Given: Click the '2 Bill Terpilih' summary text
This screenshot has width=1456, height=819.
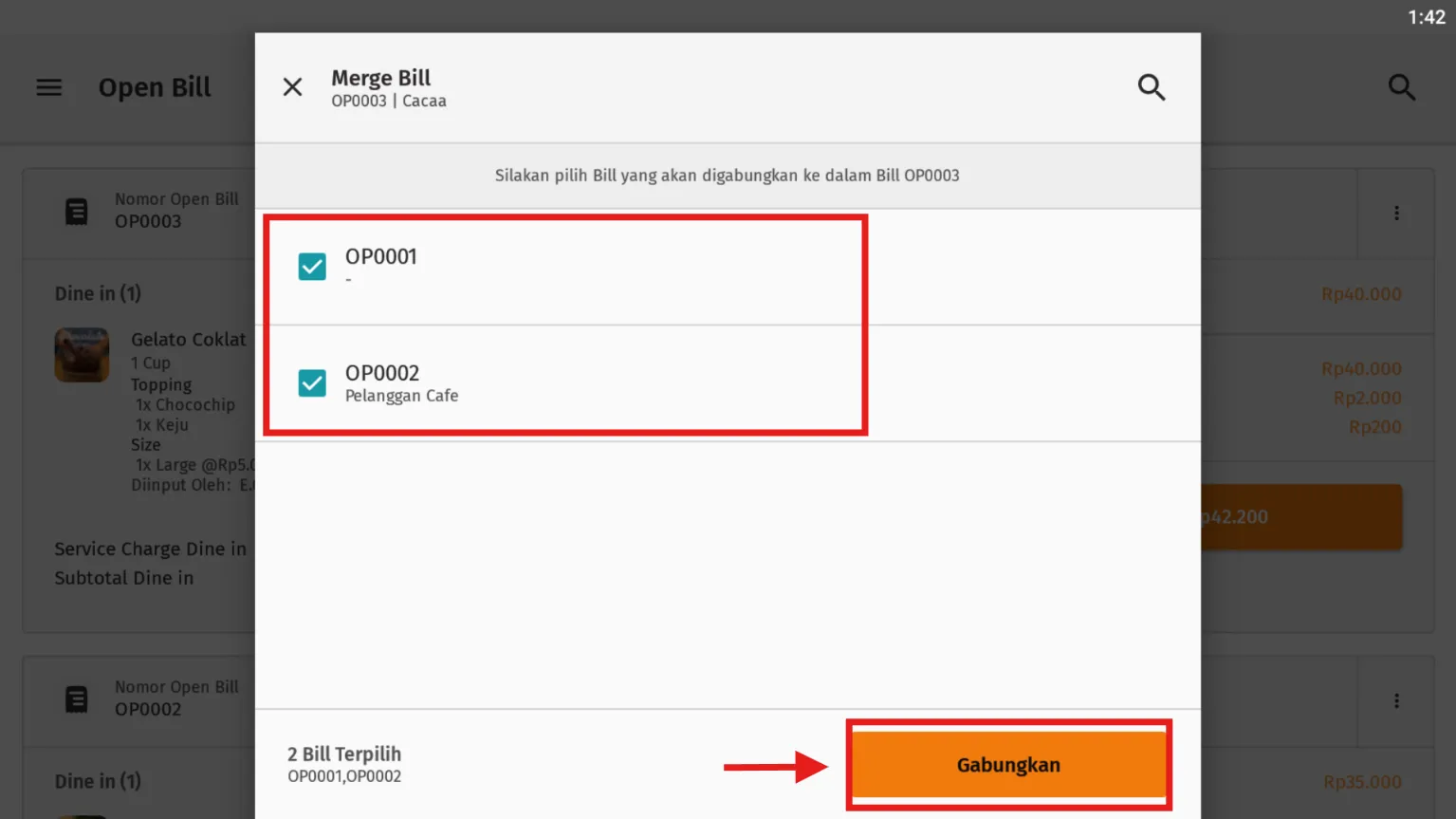Looking at the screenshot, I should [x=344, y=754].
